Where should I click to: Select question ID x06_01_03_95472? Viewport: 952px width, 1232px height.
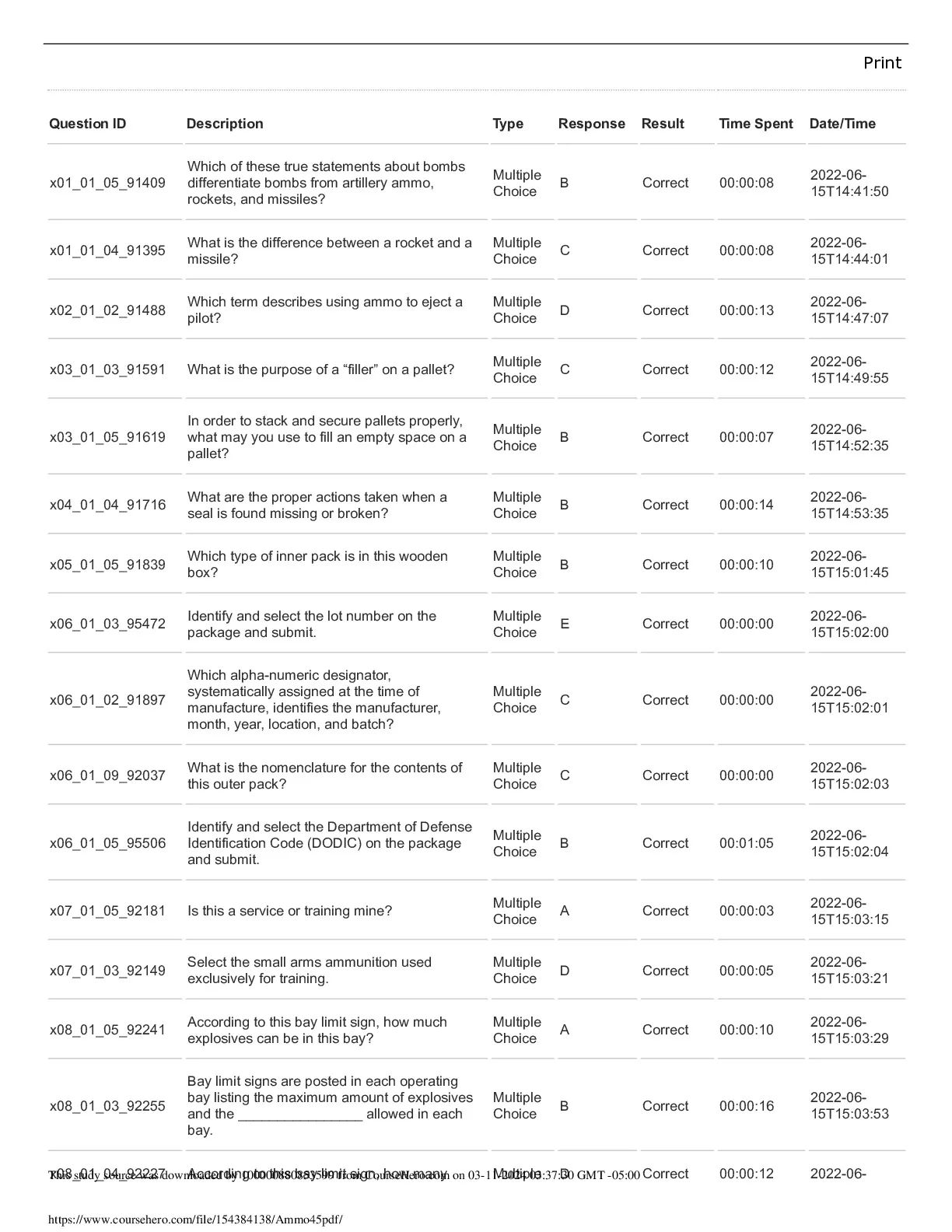(107, 624)
